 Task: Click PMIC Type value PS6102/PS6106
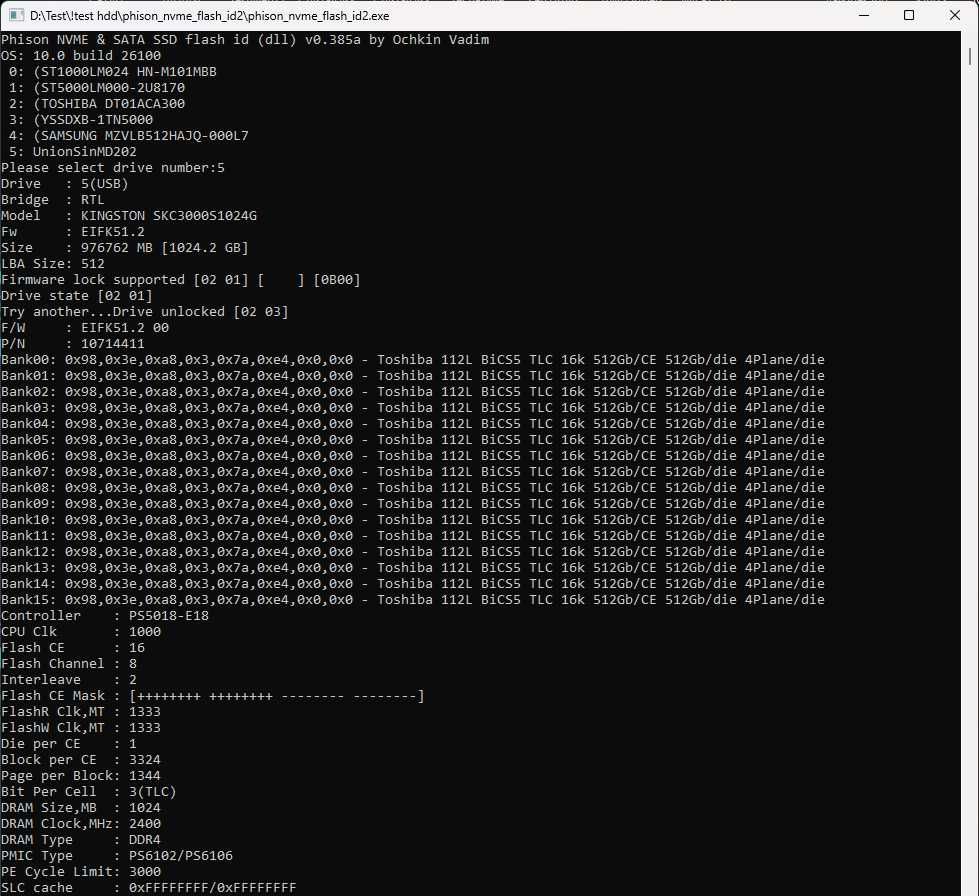(x=180, y=855)
